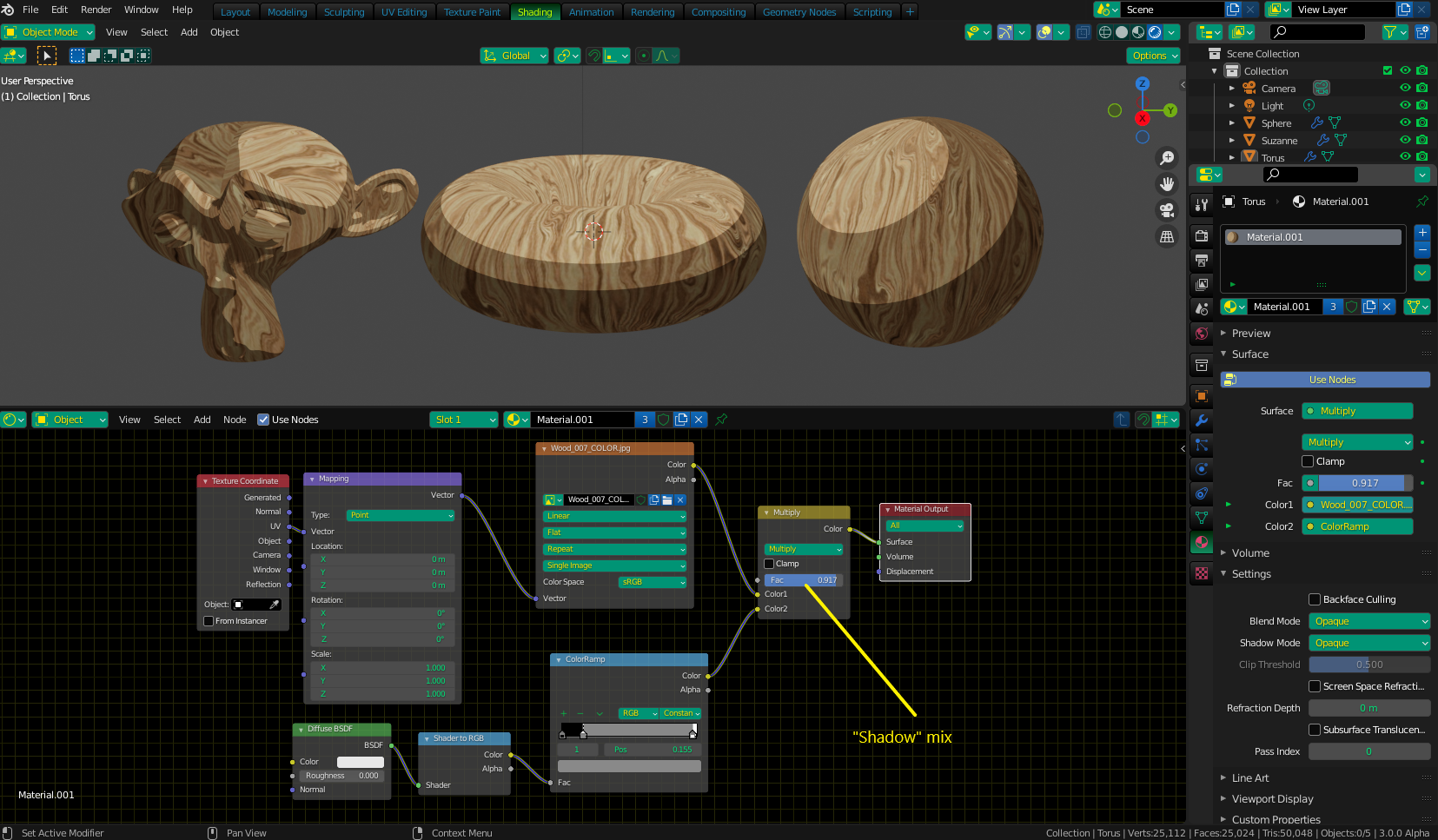This screenshot has height=840, width=1438.
Task: Enable Backface Culling checkbox
Action: 1315,599
